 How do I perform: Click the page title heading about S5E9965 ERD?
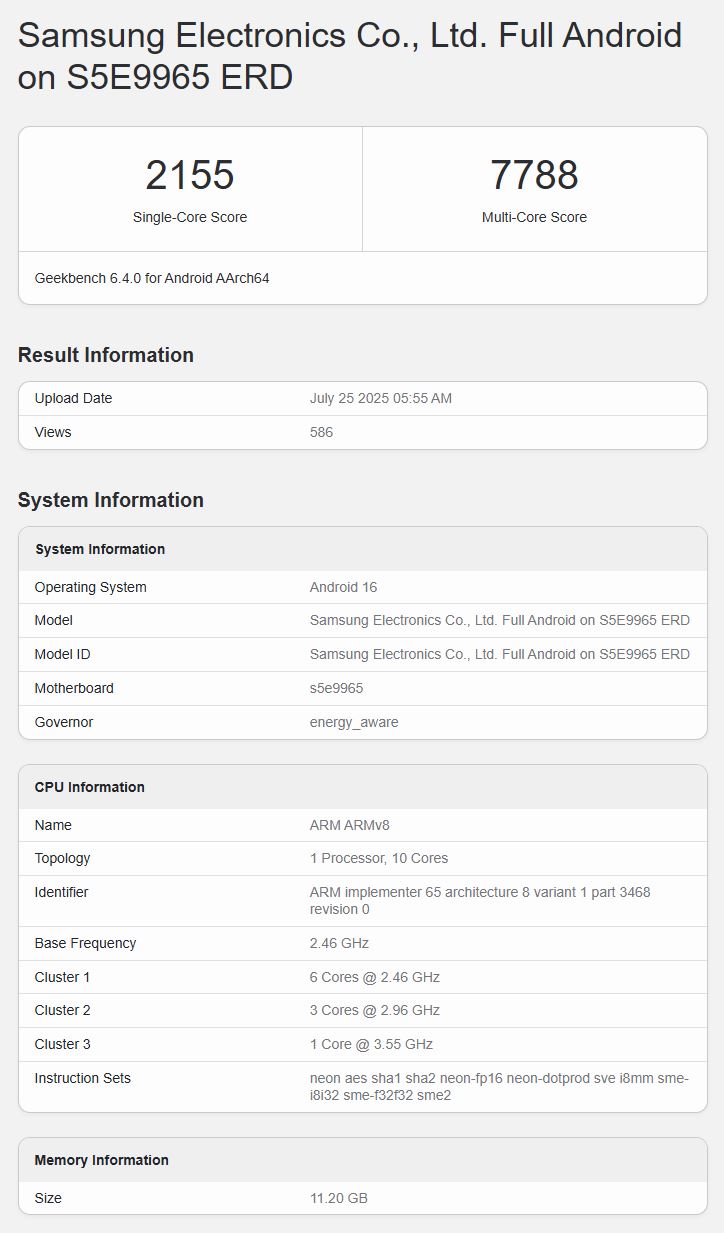350,56
